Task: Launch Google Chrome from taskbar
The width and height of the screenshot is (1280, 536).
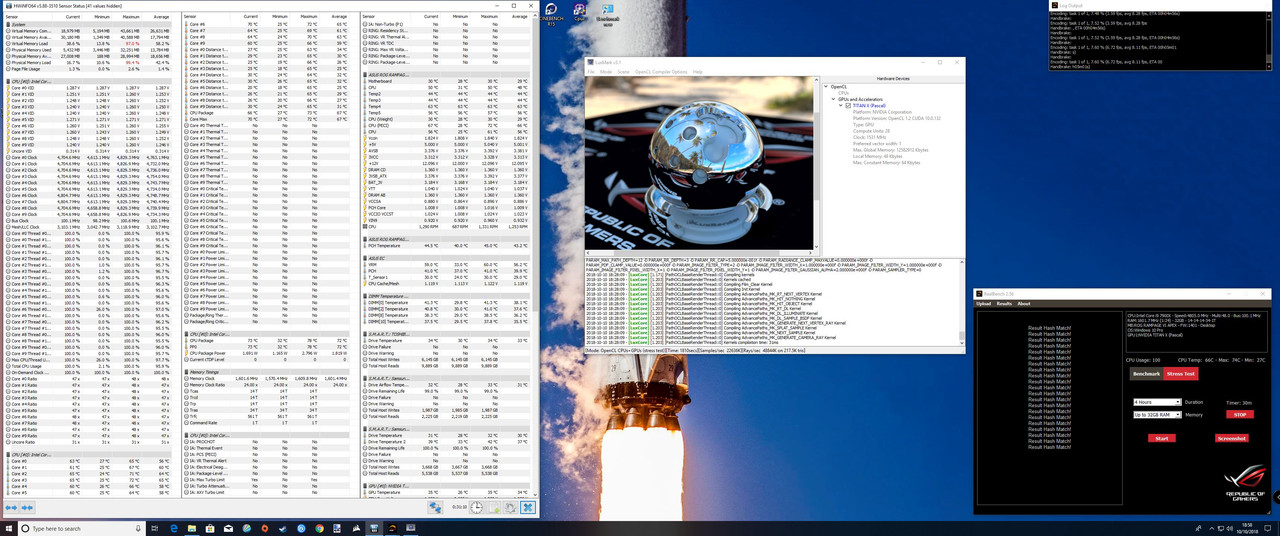Action: pyautogui.click(x=320, y=528)
